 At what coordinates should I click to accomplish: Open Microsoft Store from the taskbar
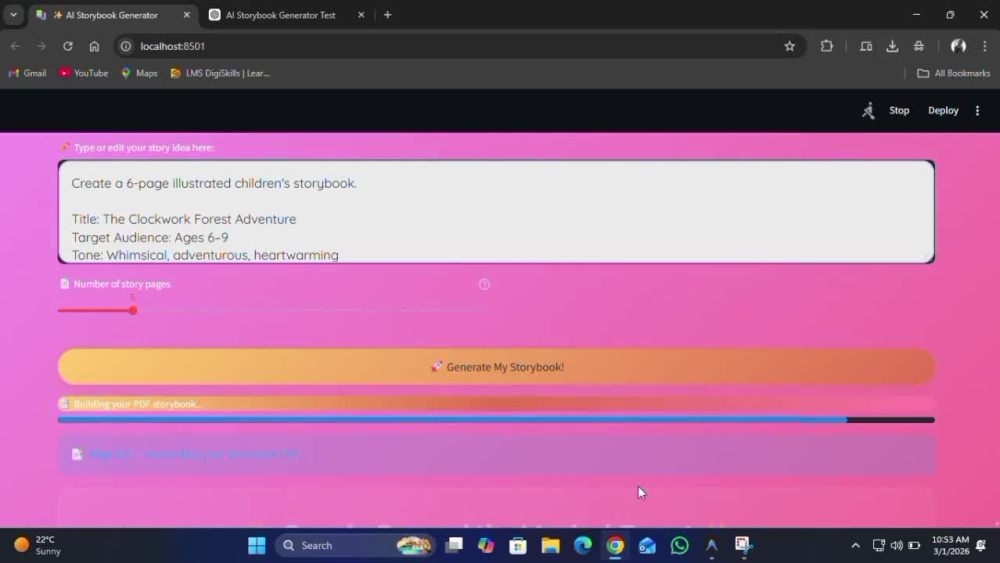coord(518,545)
